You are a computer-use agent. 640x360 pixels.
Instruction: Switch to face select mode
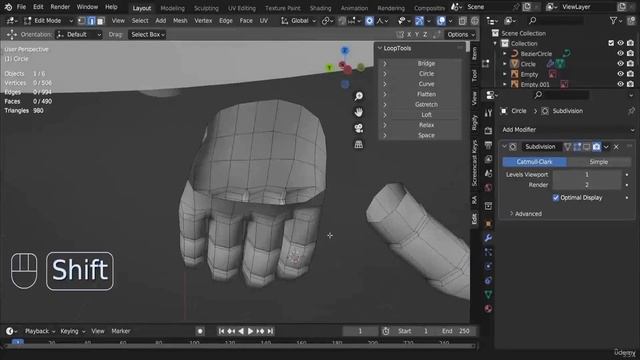click(x=100, y=21)
